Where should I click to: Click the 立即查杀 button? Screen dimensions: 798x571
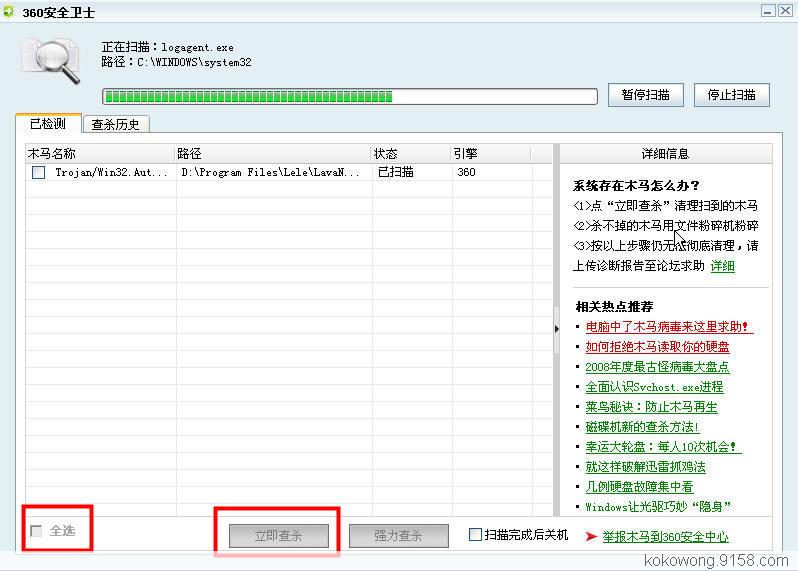pyautogui.click(x=278, y=535)
